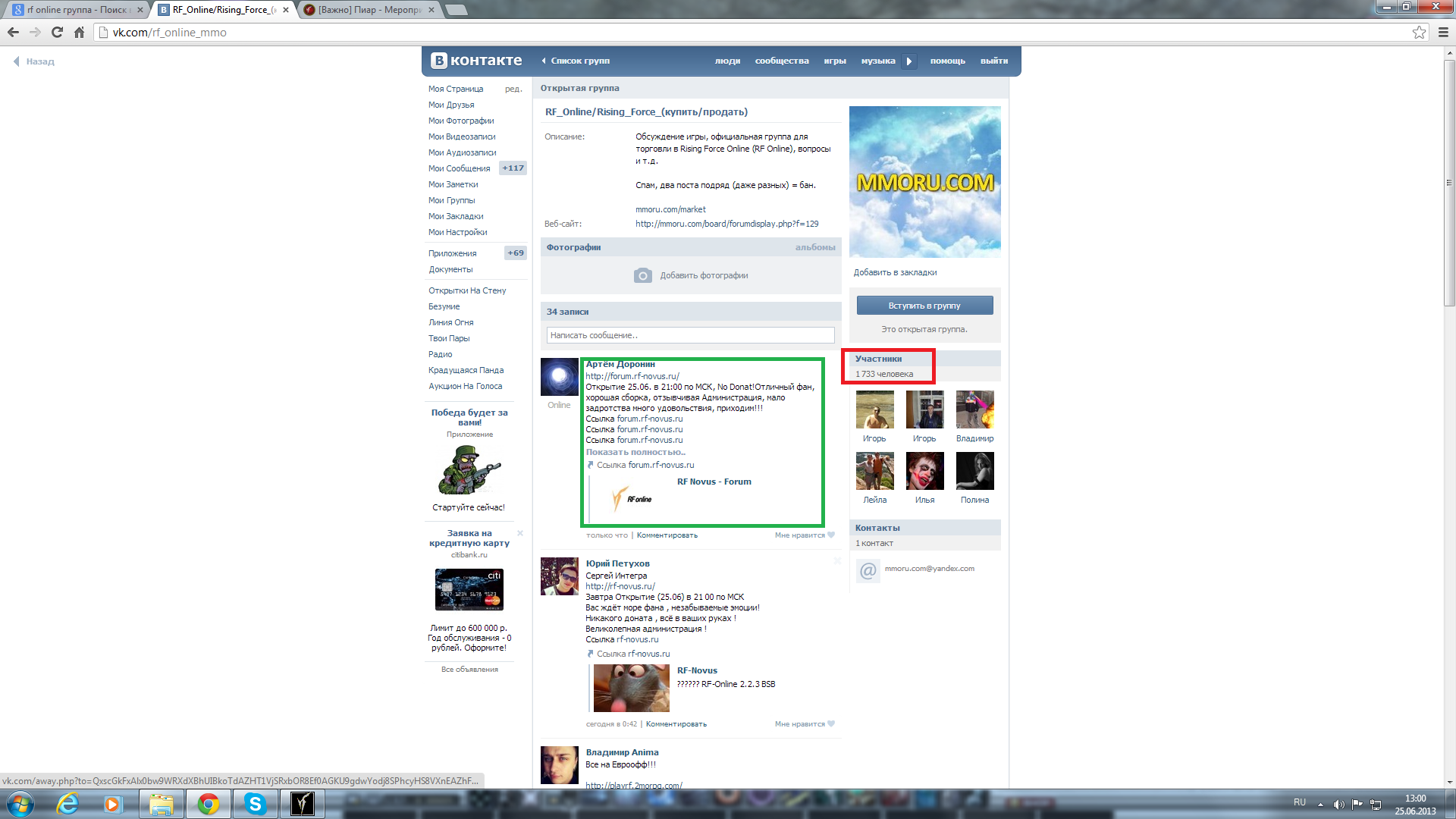Click the browser home icon
Viewport: 1456px width, 819px height.
79,32
